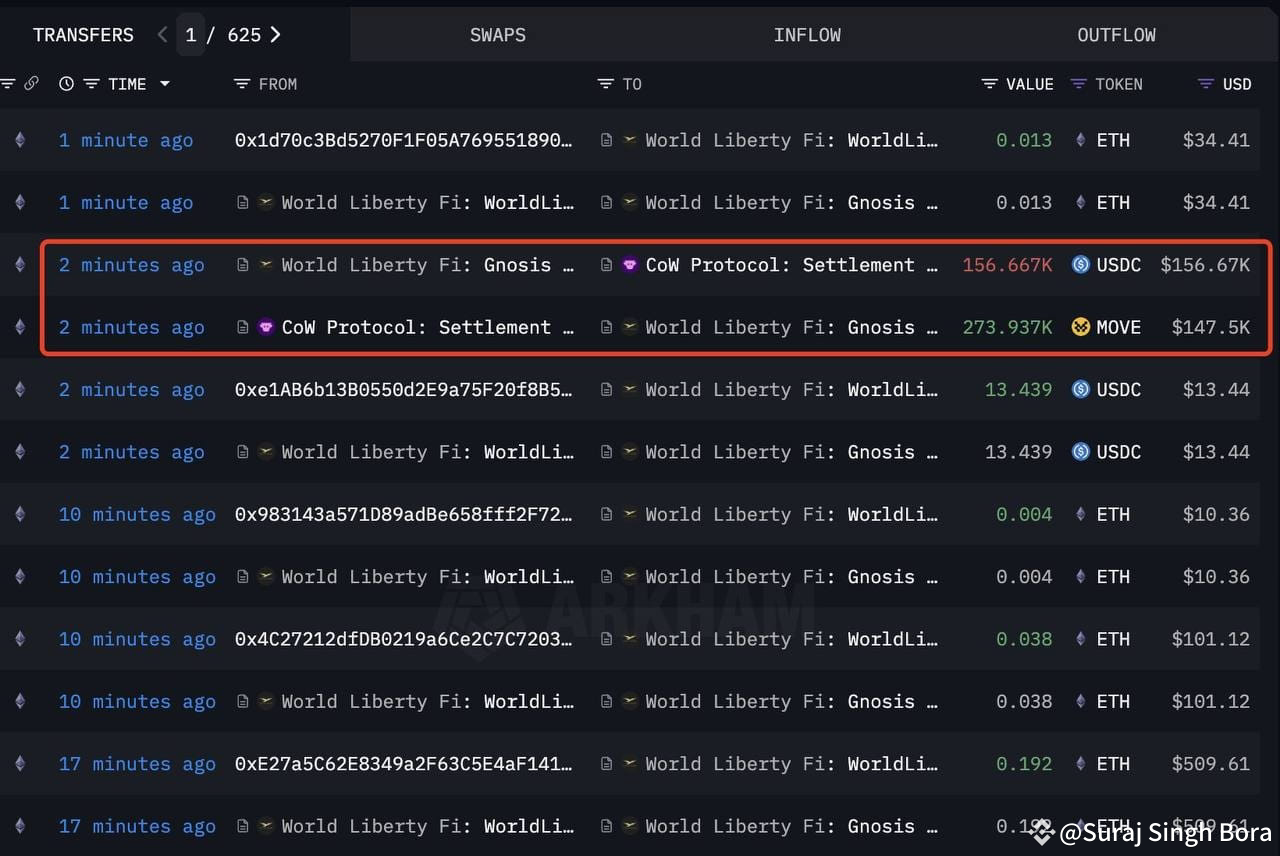Click the USD column header label
1280x856 pixels.
point(1237,84)
